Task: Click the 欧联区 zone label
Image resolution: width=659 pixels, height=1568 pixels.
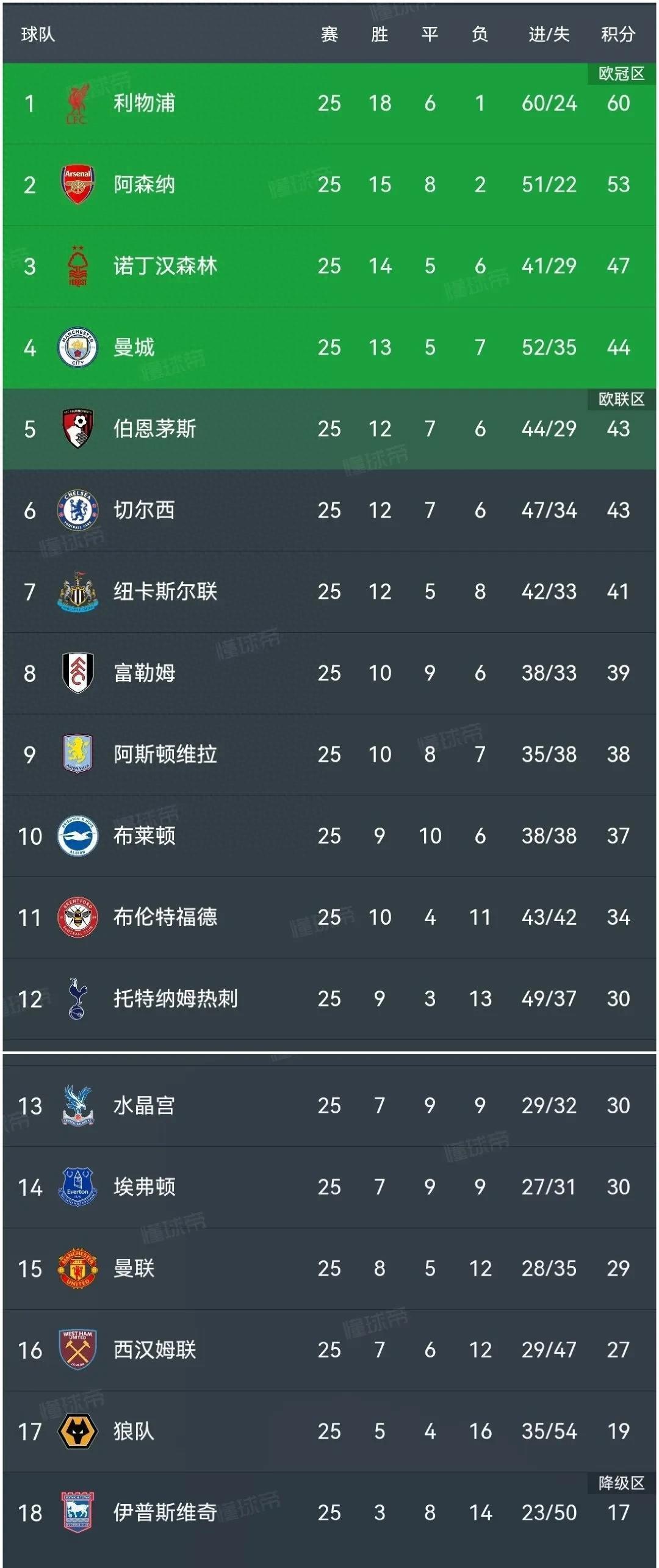Action: click(x=621, y=399)
